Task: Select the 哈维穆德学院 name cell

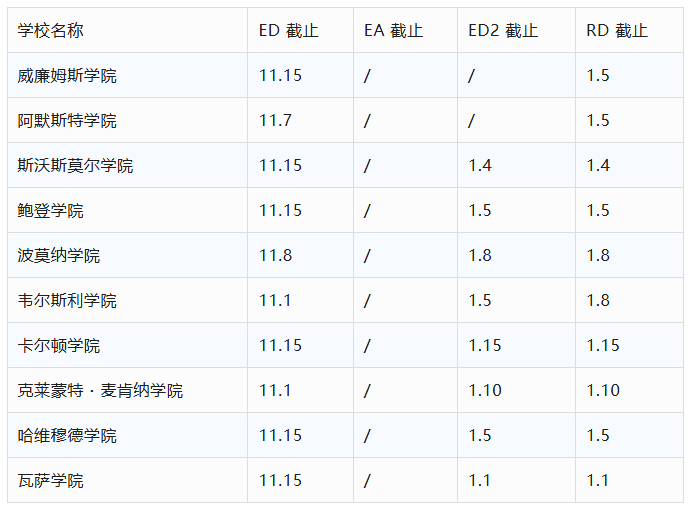Action: (67, 436)
